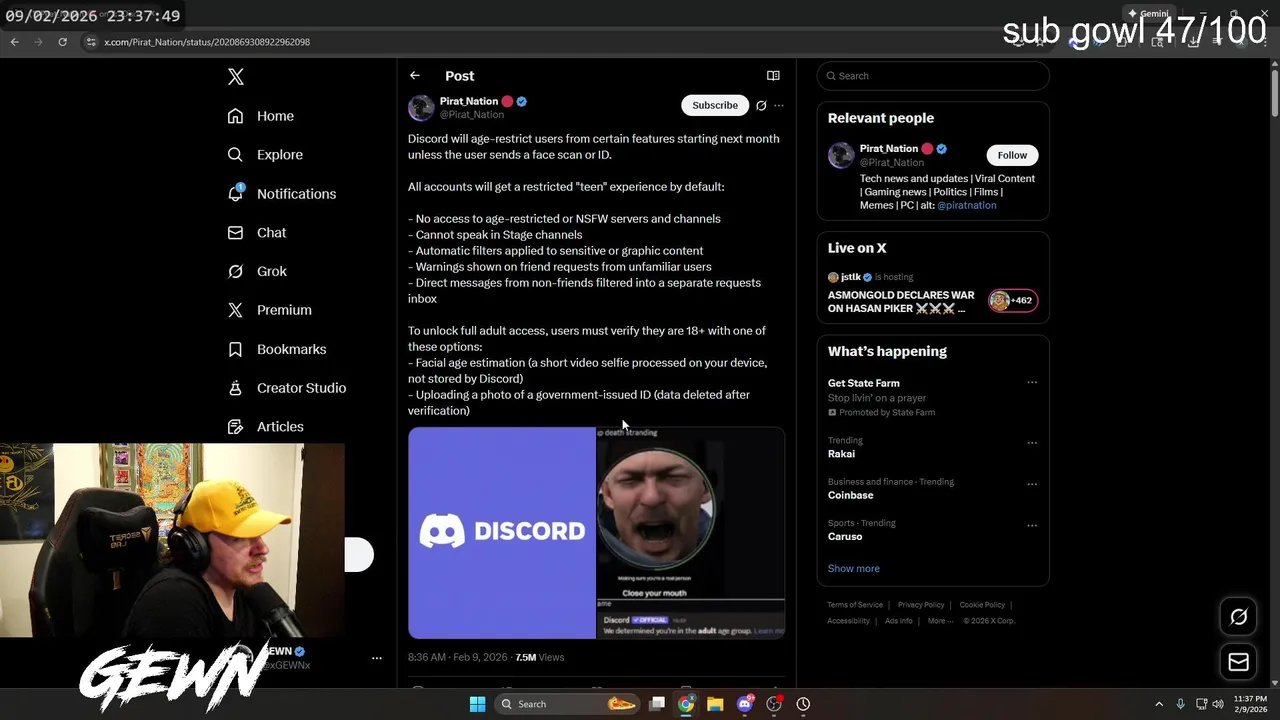Click the taskbar Search box
The width and height of the screenshot is (1280, 720).
tap(568, 704)
